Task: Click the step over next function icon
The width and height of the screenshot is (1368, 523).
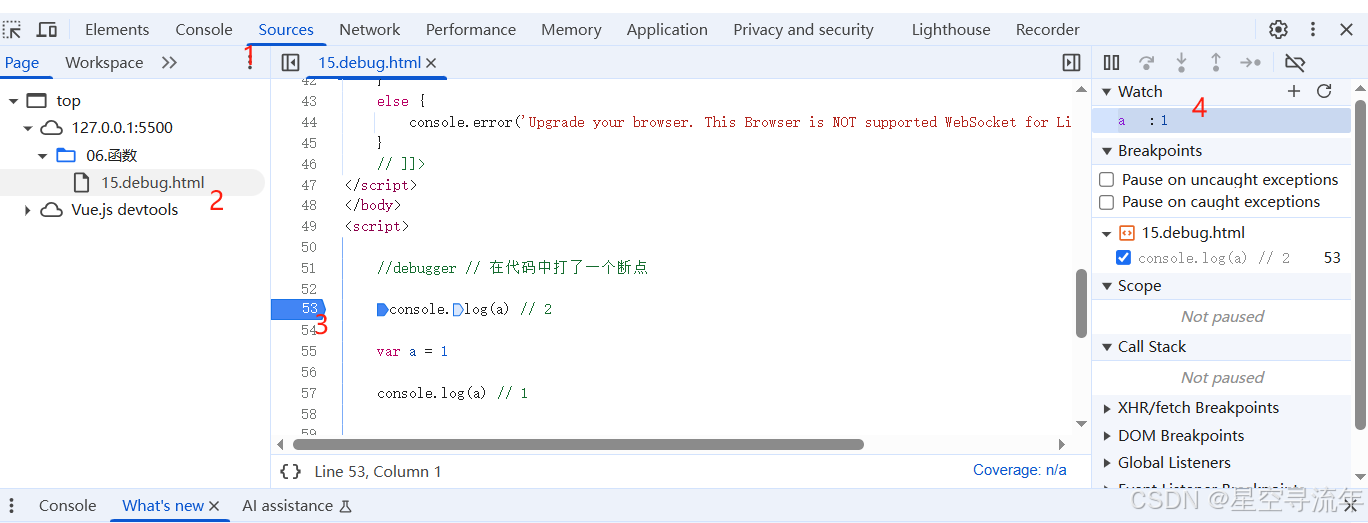Action: (x=1147, y=63)
